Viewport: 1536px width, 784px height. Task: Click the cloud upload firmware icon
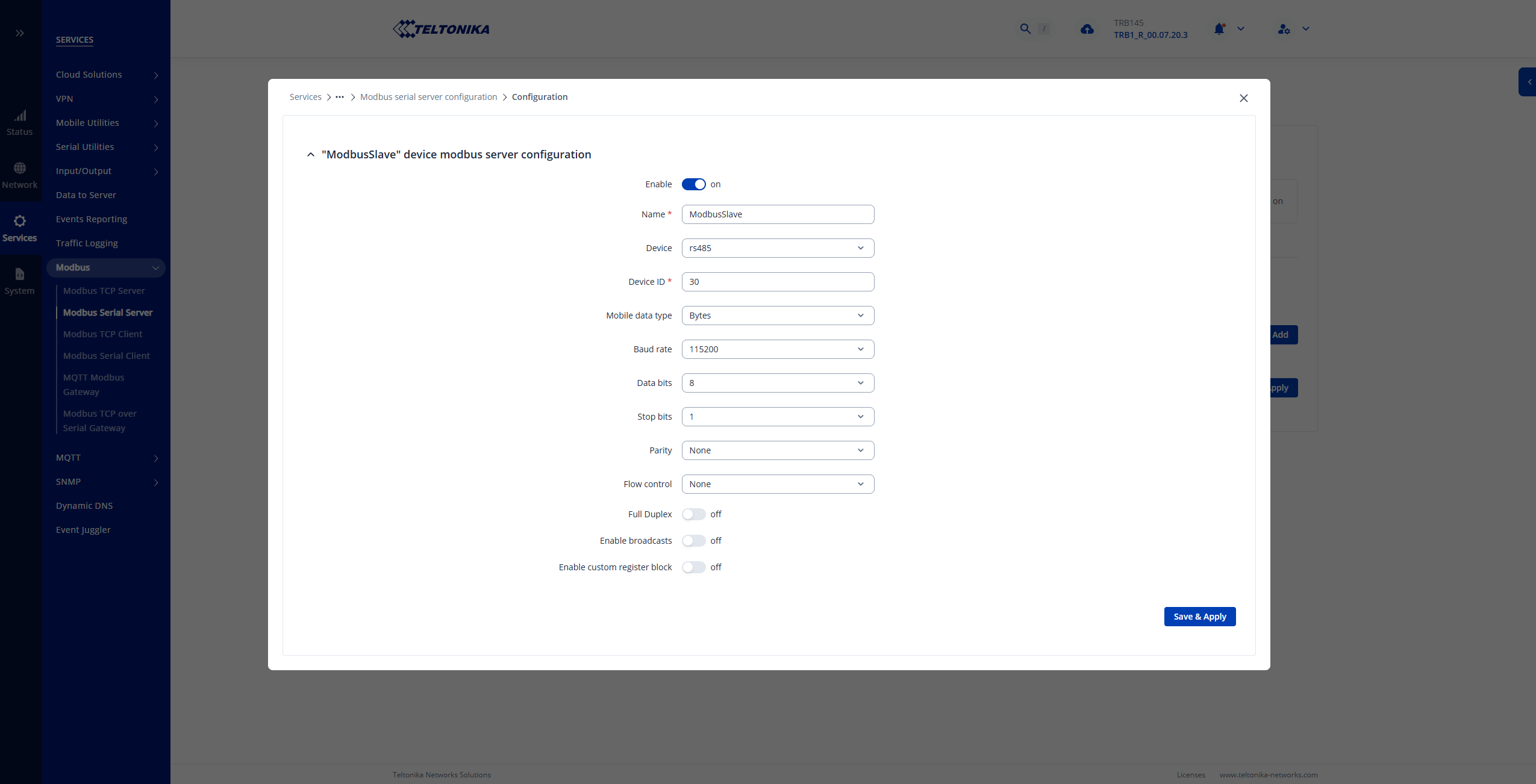tap(1087, 29)
